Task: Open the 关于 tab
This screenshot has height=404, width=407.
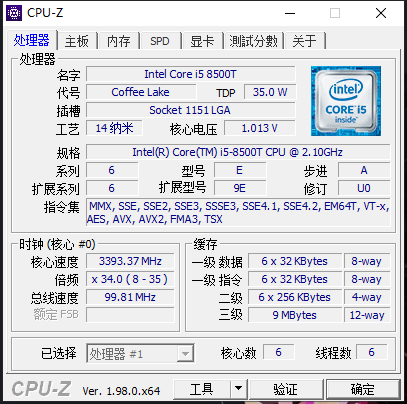Action: [x=304, y=41]
